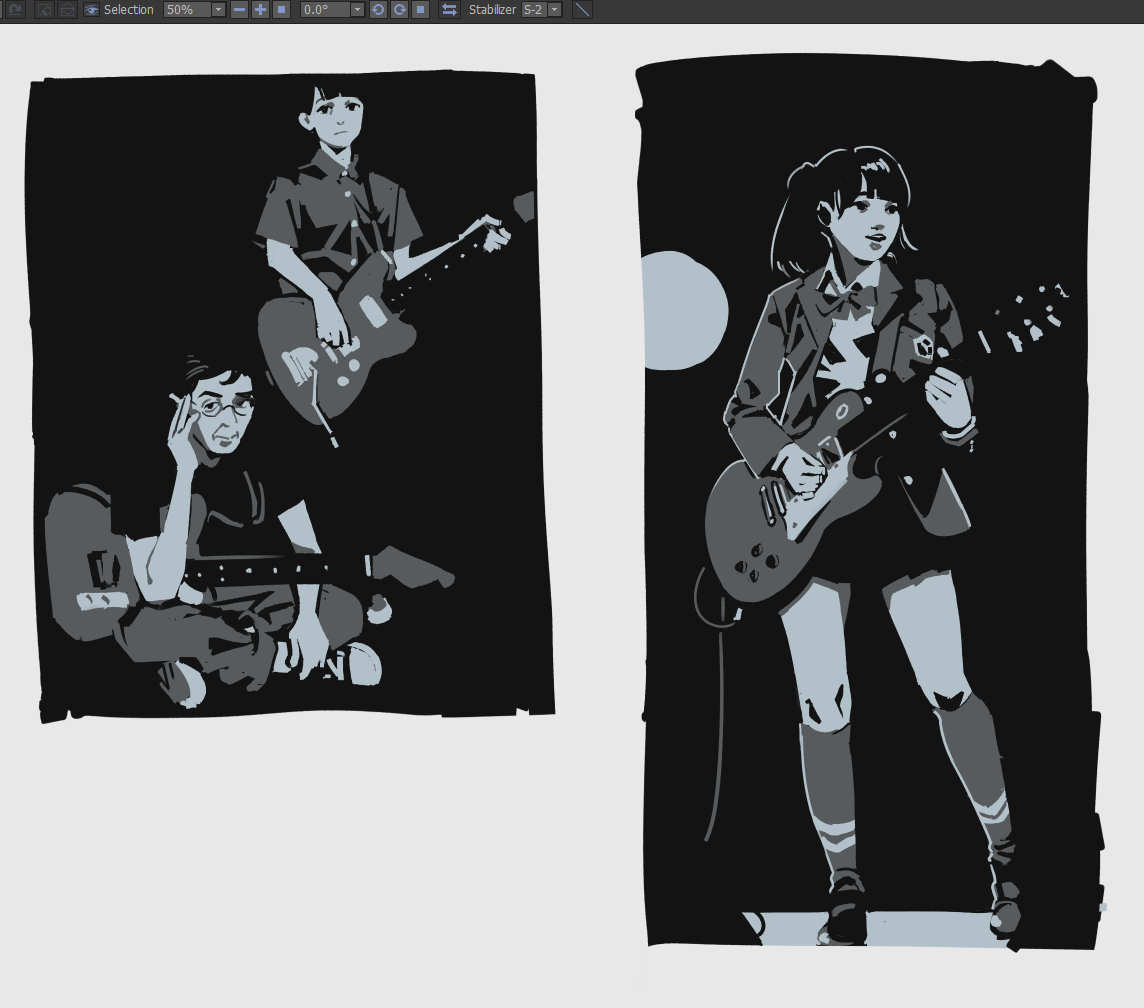1144x1008 pixels.
Task: Open the rotation angle dropdown arrow
Action: (358, 9)
